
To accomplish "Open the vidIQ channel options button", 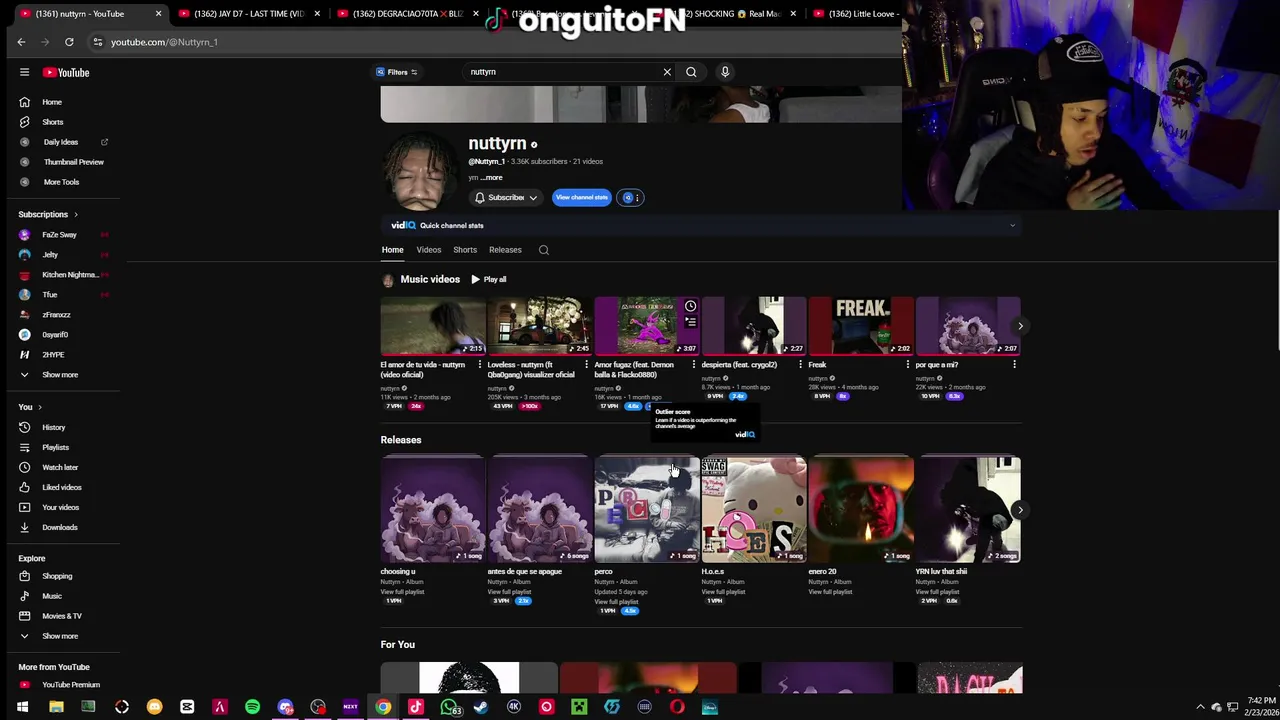I will click(630, 197).
